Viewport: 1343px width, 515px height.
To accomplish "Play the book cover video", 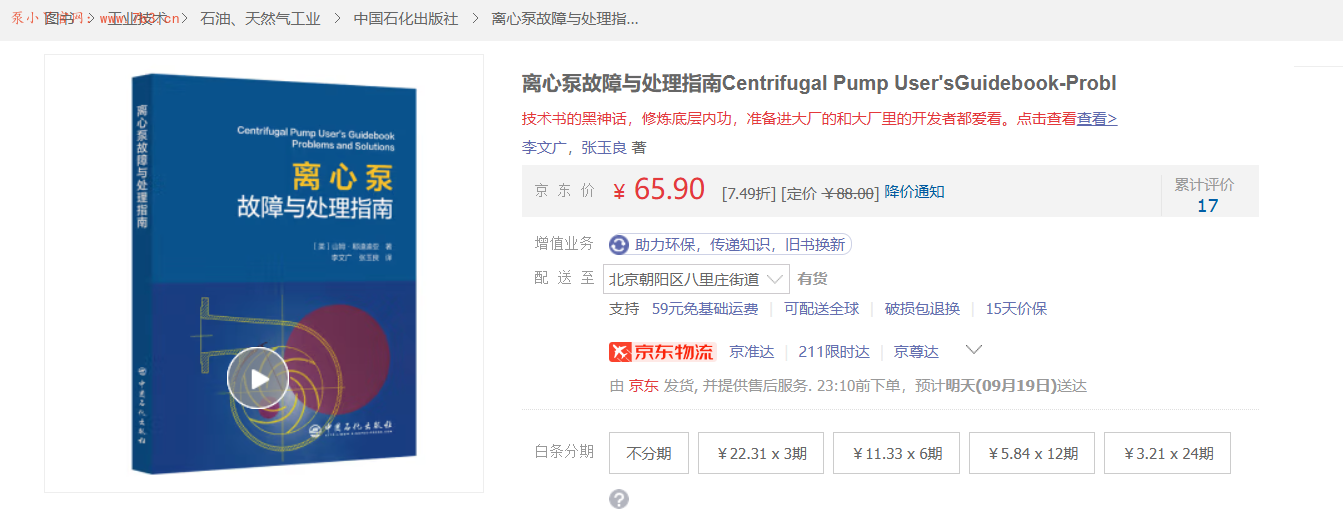I will pyautogui.click(x=258, y=378).
